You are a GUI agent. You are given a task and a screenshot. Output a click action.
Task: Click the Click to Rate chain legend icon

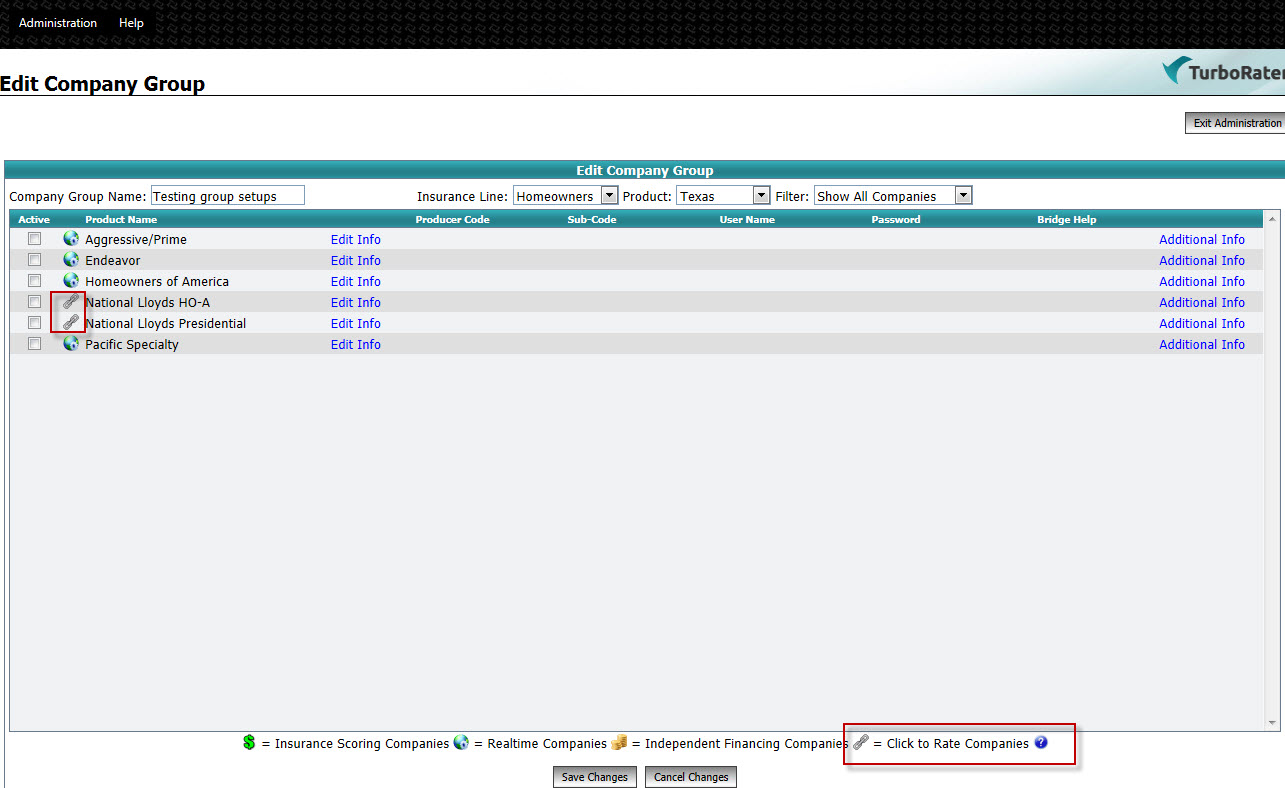pyautogui.click(x=860, y=742)
